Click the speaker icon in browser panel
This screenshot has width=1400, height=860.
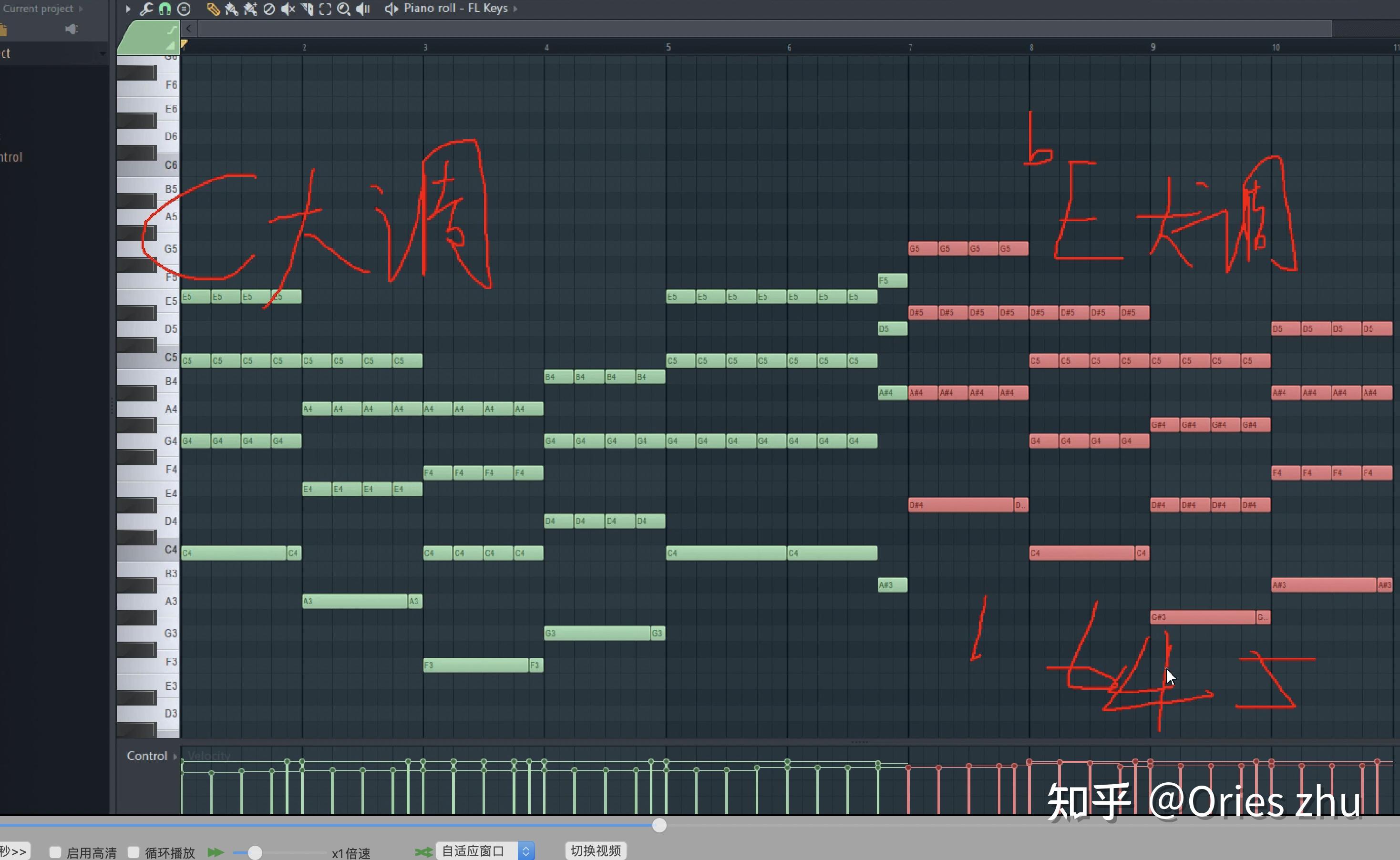[71, 29]
